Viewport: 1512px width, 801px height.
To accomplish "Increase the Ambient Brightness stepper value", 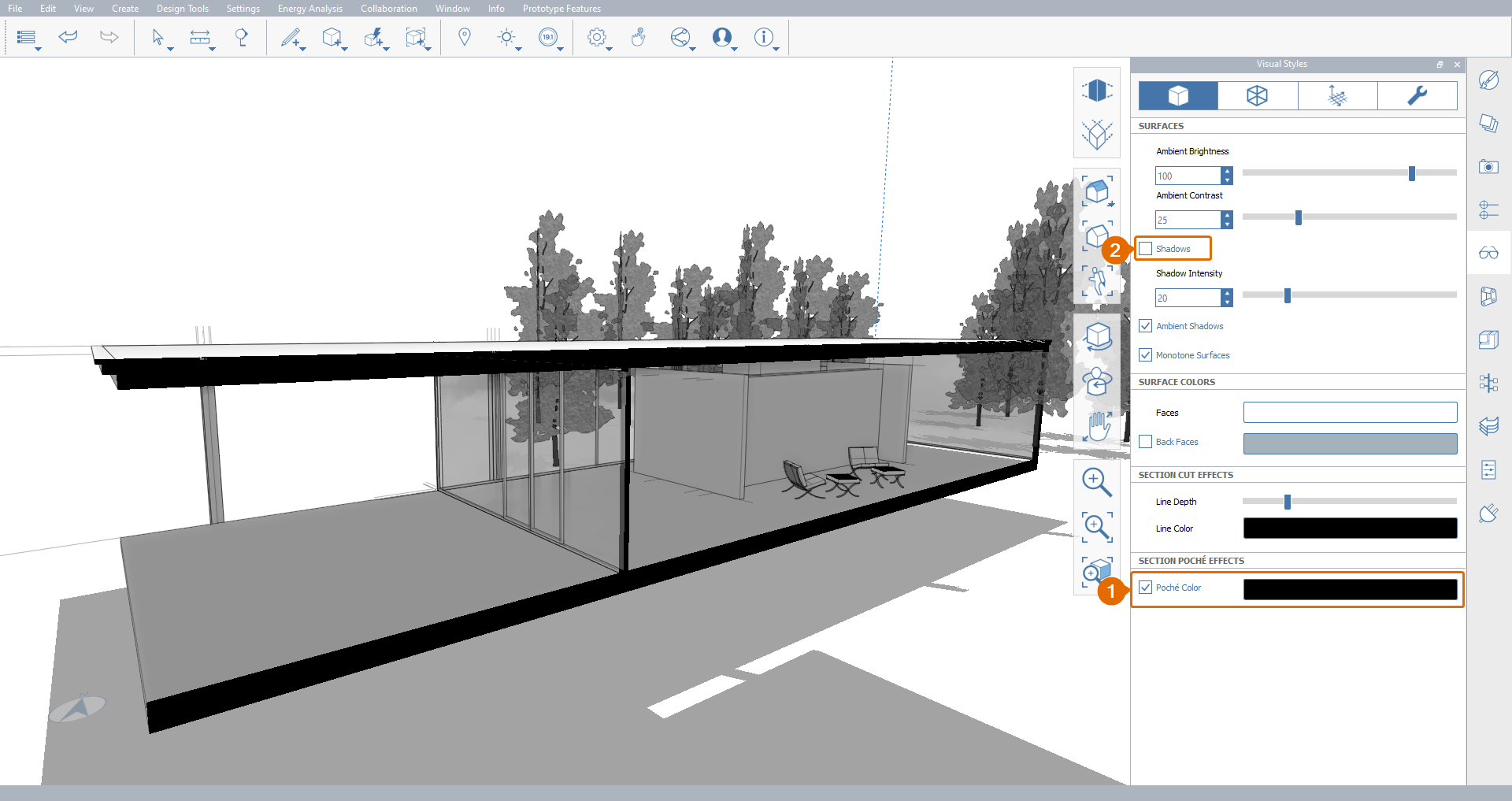I will coord(1227,171).
